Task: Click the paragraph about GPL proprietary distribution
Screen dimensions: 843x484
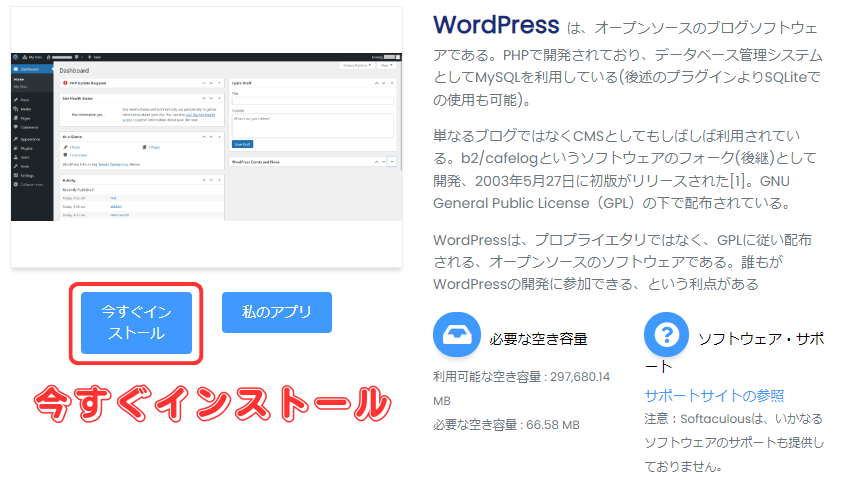Action: (623, 262)
